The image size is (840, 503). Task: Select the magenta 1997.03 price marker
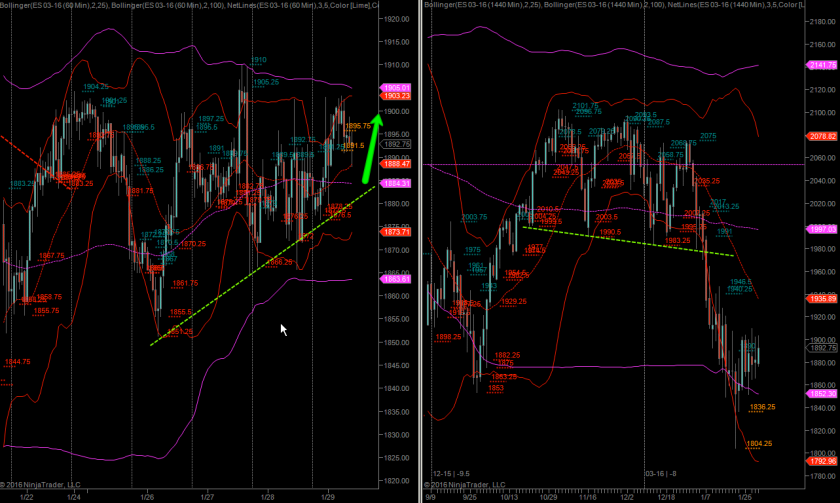tap(822, 229)
